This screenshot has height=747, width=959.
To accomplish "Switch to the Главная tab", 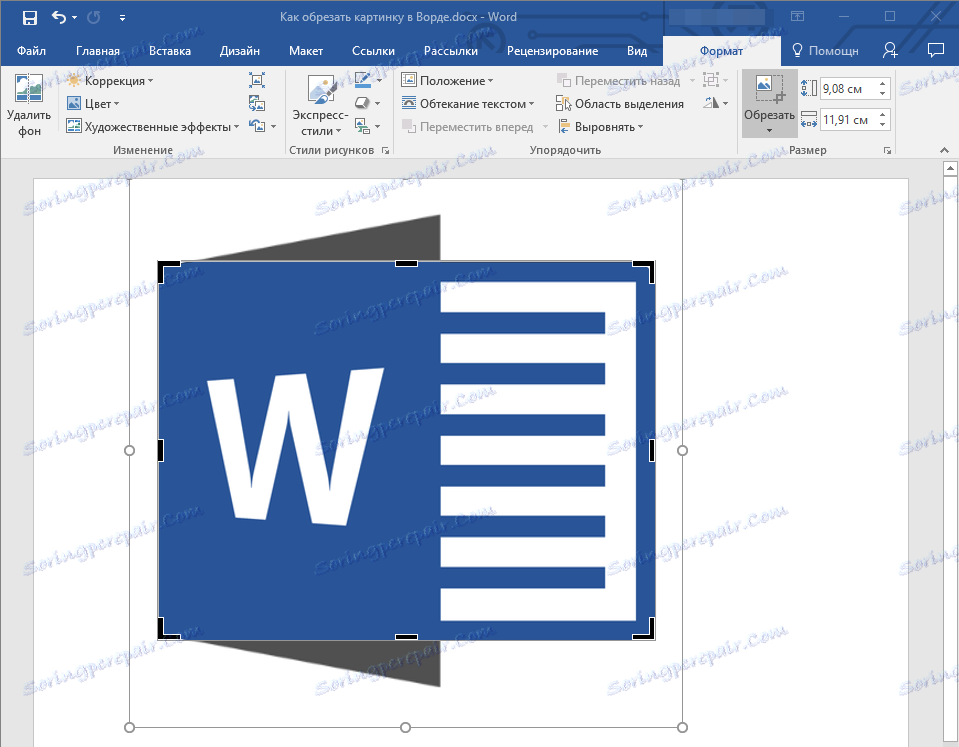I will (98, 51).
